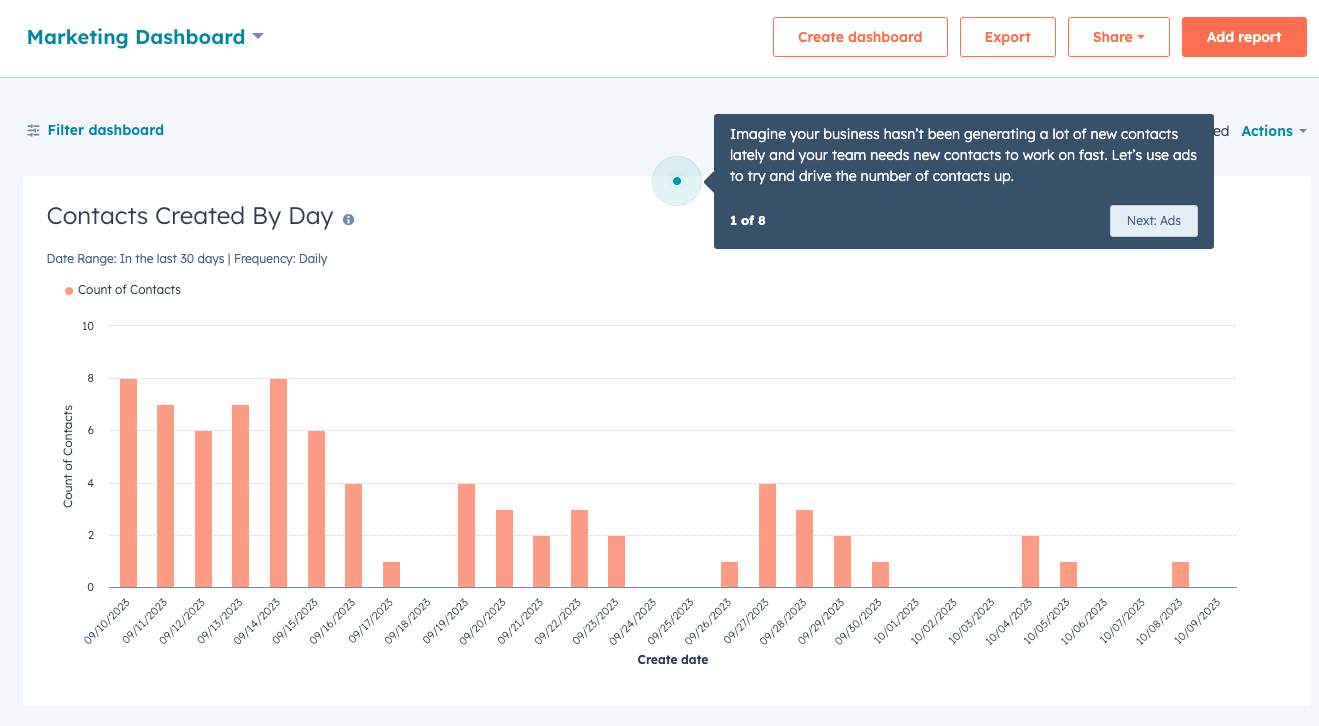Select the 10/04/2023 bar

click(1030, 561)
